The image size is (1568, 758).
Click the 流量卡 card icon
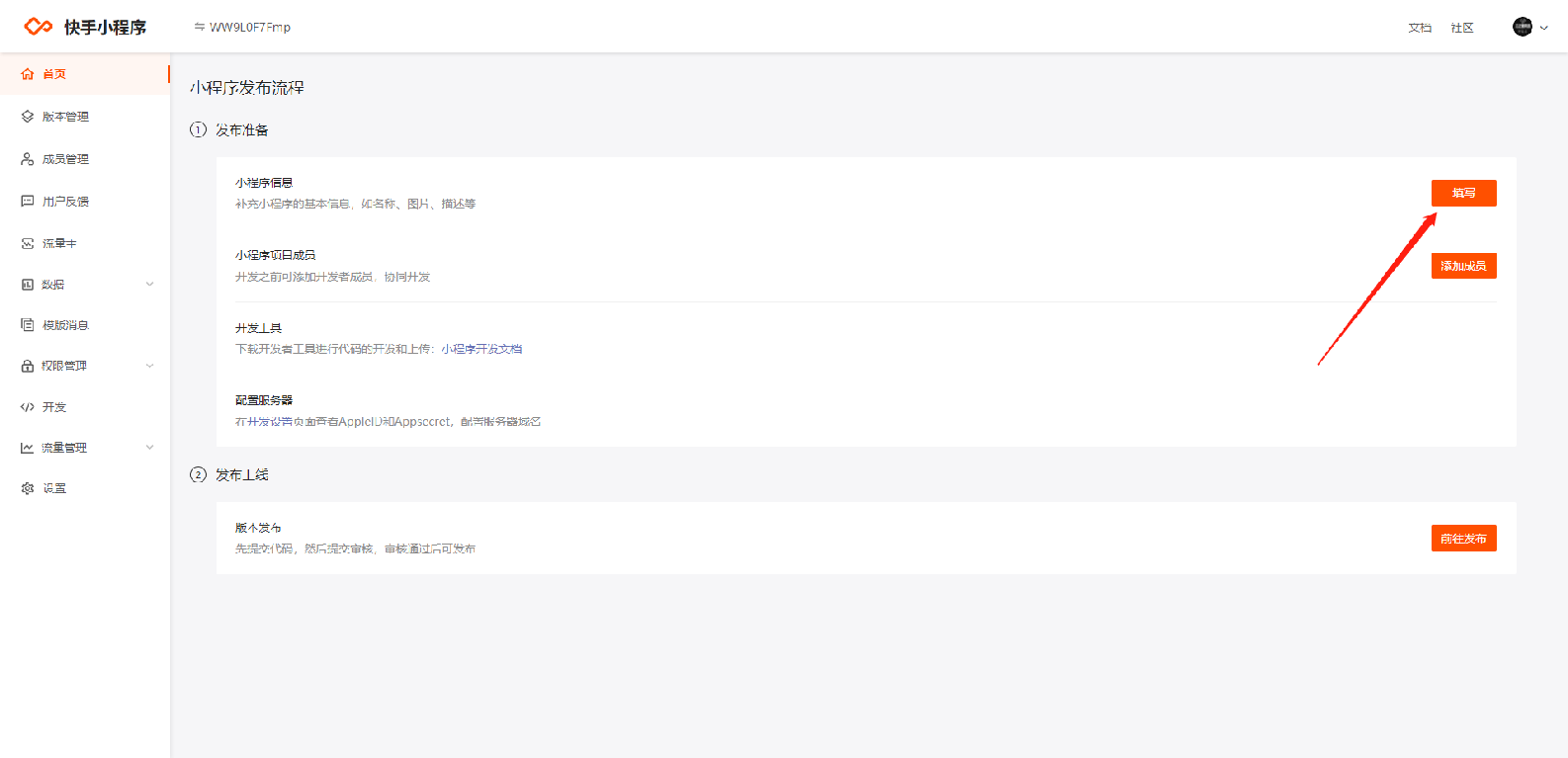click(28, 243)
